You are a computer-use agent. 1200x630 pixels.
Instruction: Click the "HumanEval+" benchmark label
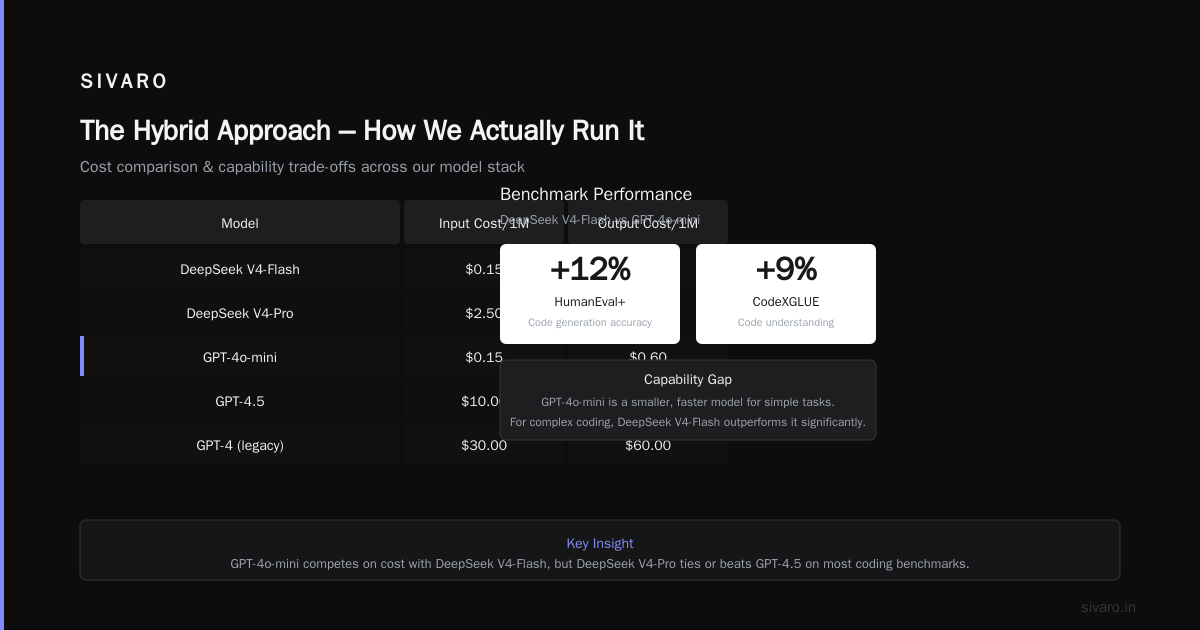590,301
